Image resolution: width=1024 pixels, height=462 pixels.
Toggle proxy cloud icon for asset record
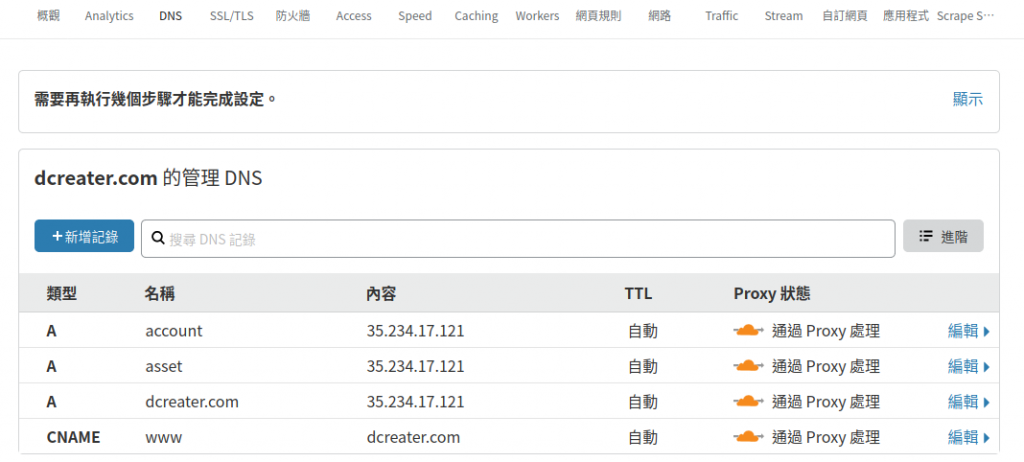[748, 366]
